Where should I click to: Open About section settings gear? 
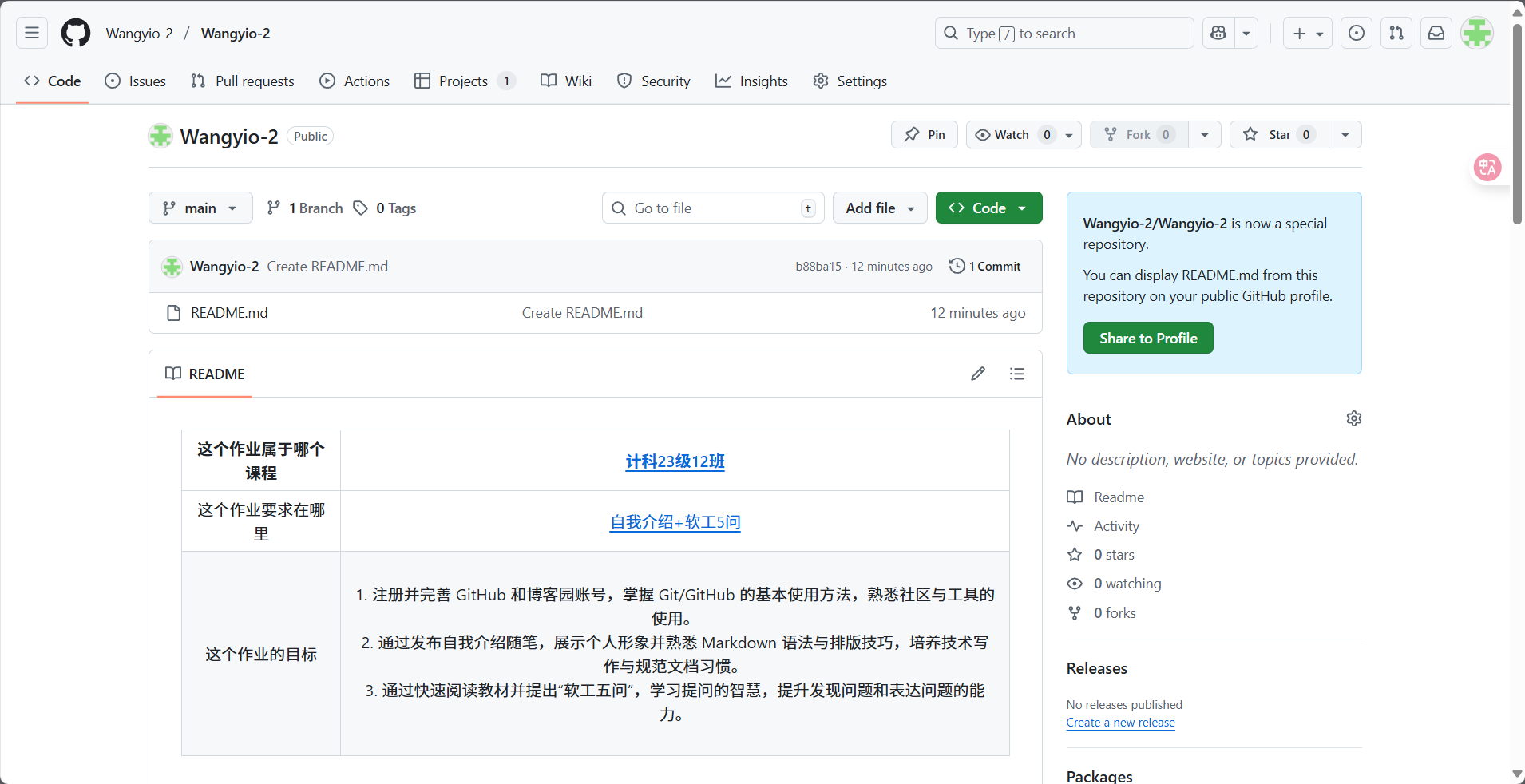click(1353, 418)
